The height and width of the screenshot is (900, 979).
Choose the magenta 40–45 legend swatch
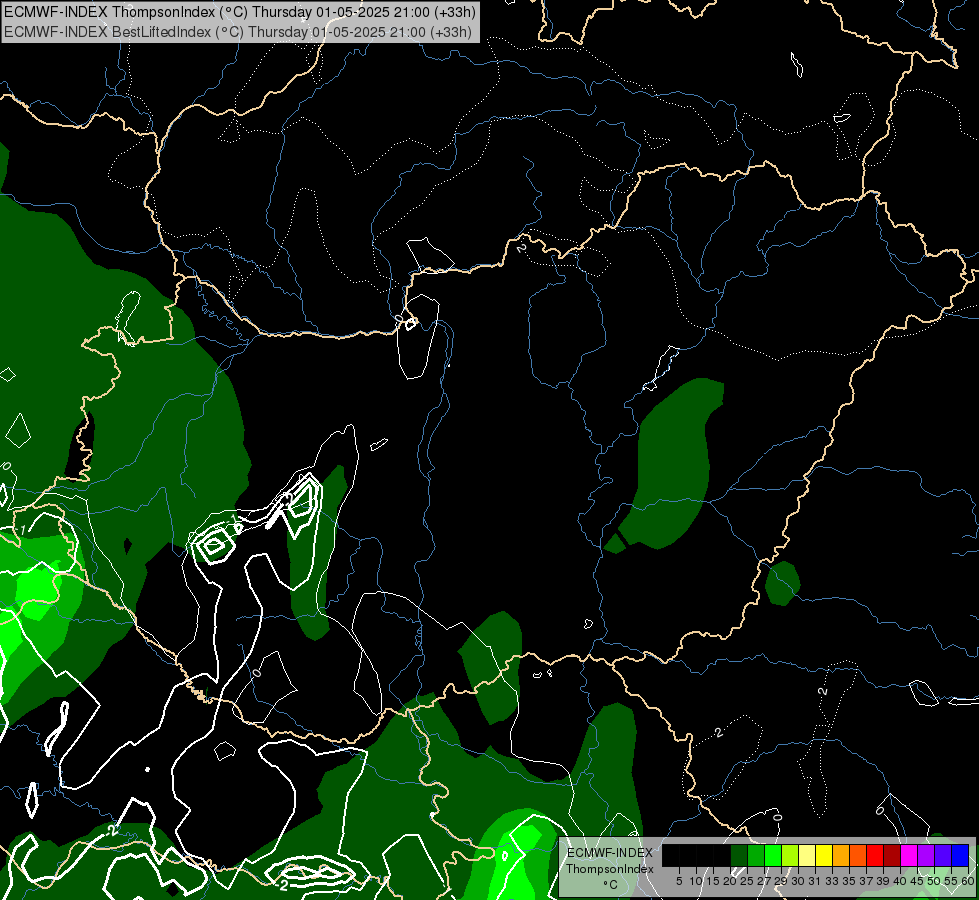click(909, 856)
